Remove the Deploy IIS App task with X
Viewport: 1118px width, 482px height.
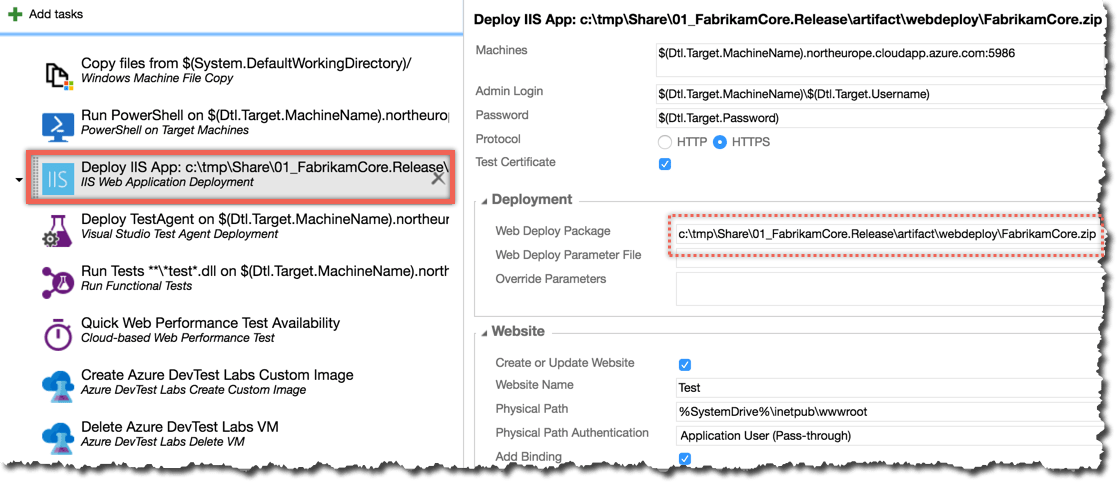(438, 178)
